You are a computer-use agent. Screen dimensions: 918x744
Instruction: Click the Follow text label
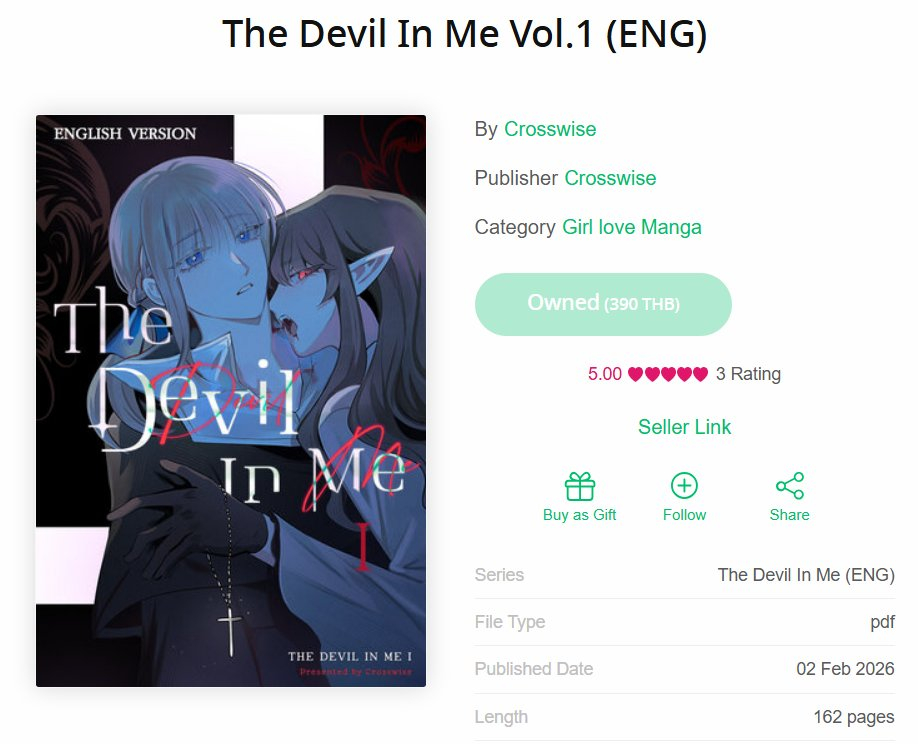pos(684,515)
